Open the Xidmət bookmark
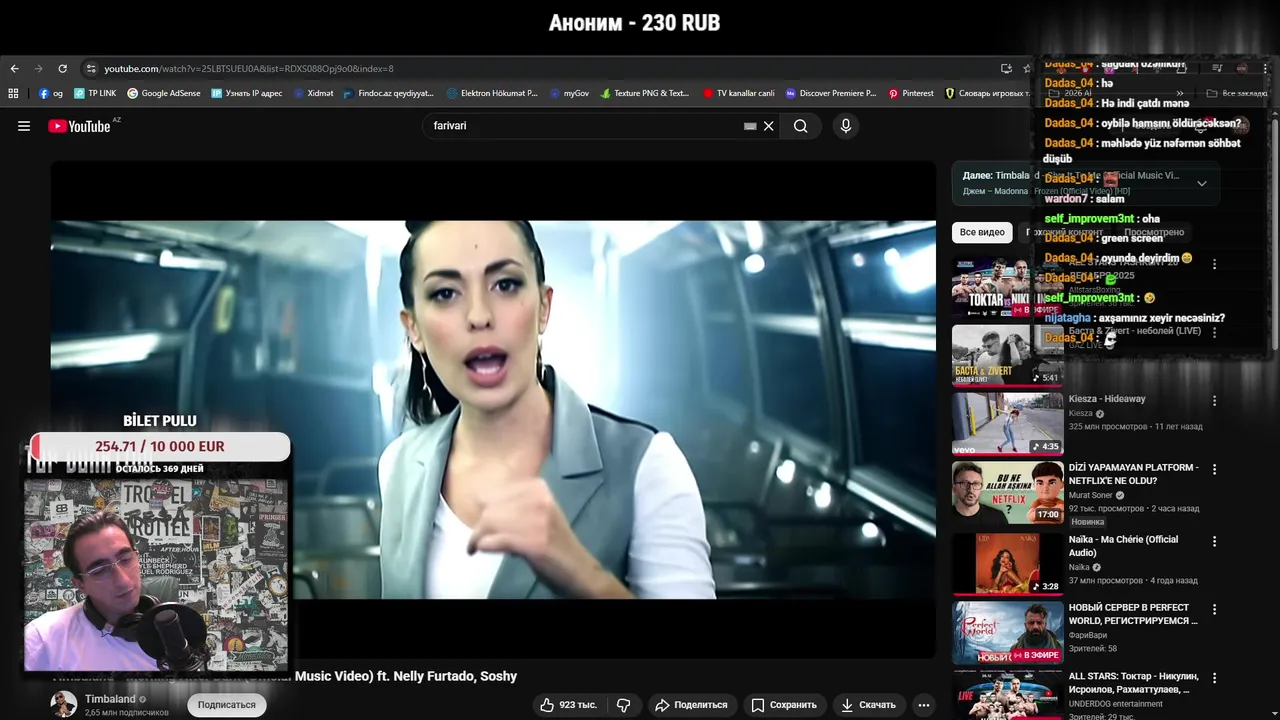 click(x=313, y=93)
